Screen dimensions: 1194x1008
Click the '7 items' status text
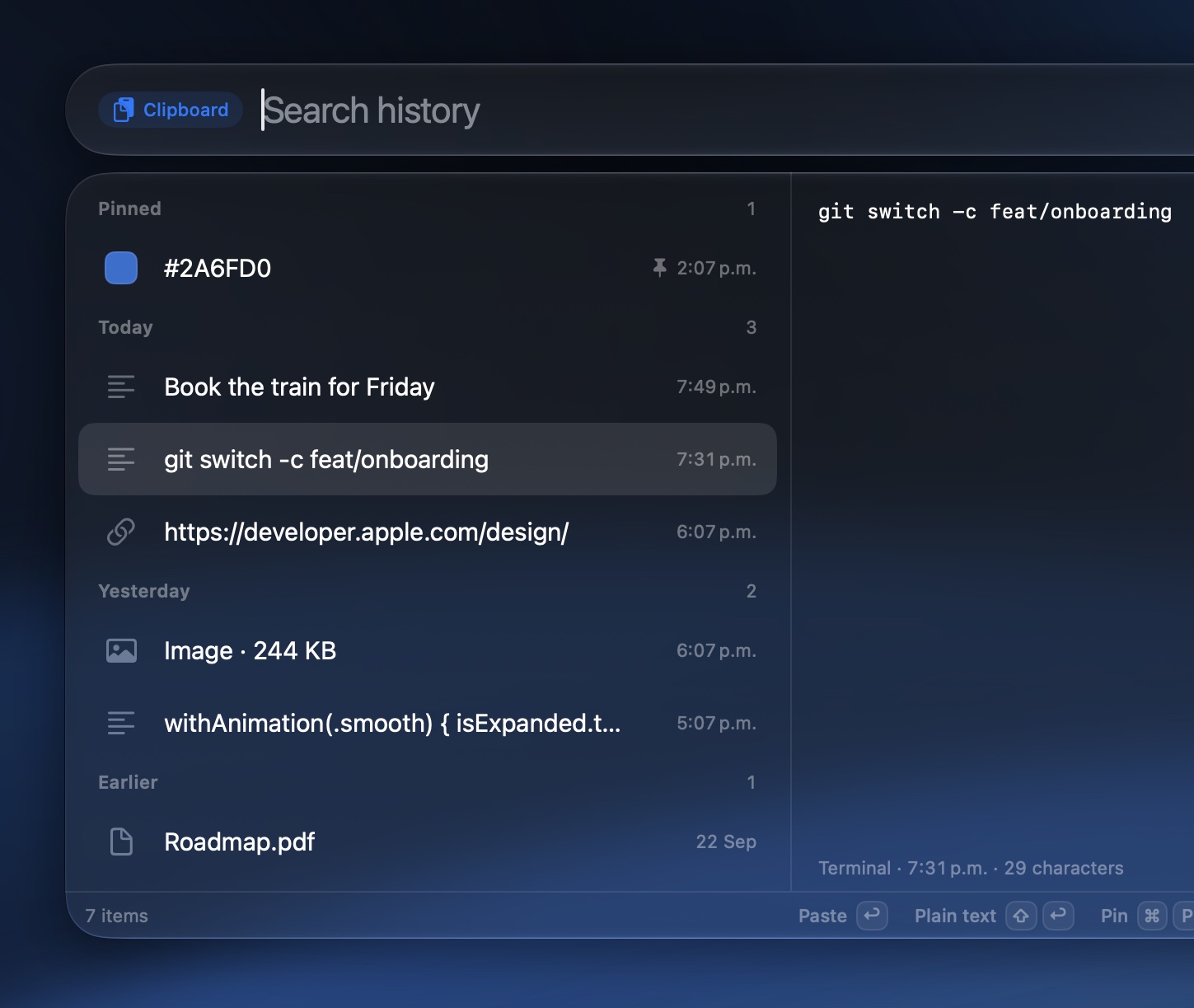[116, 916]
